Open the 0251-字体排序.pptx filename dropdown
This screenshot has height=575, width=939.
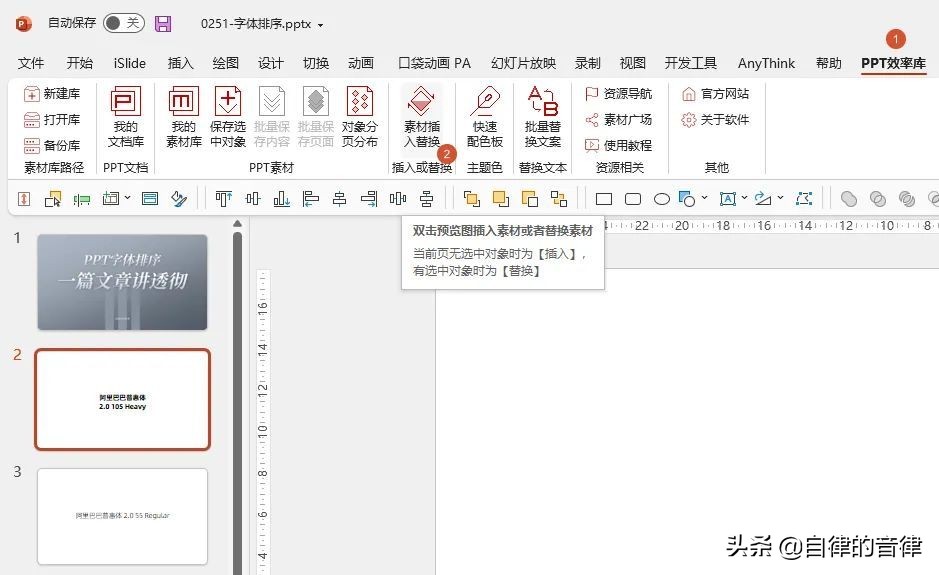(x=320, y=25)
